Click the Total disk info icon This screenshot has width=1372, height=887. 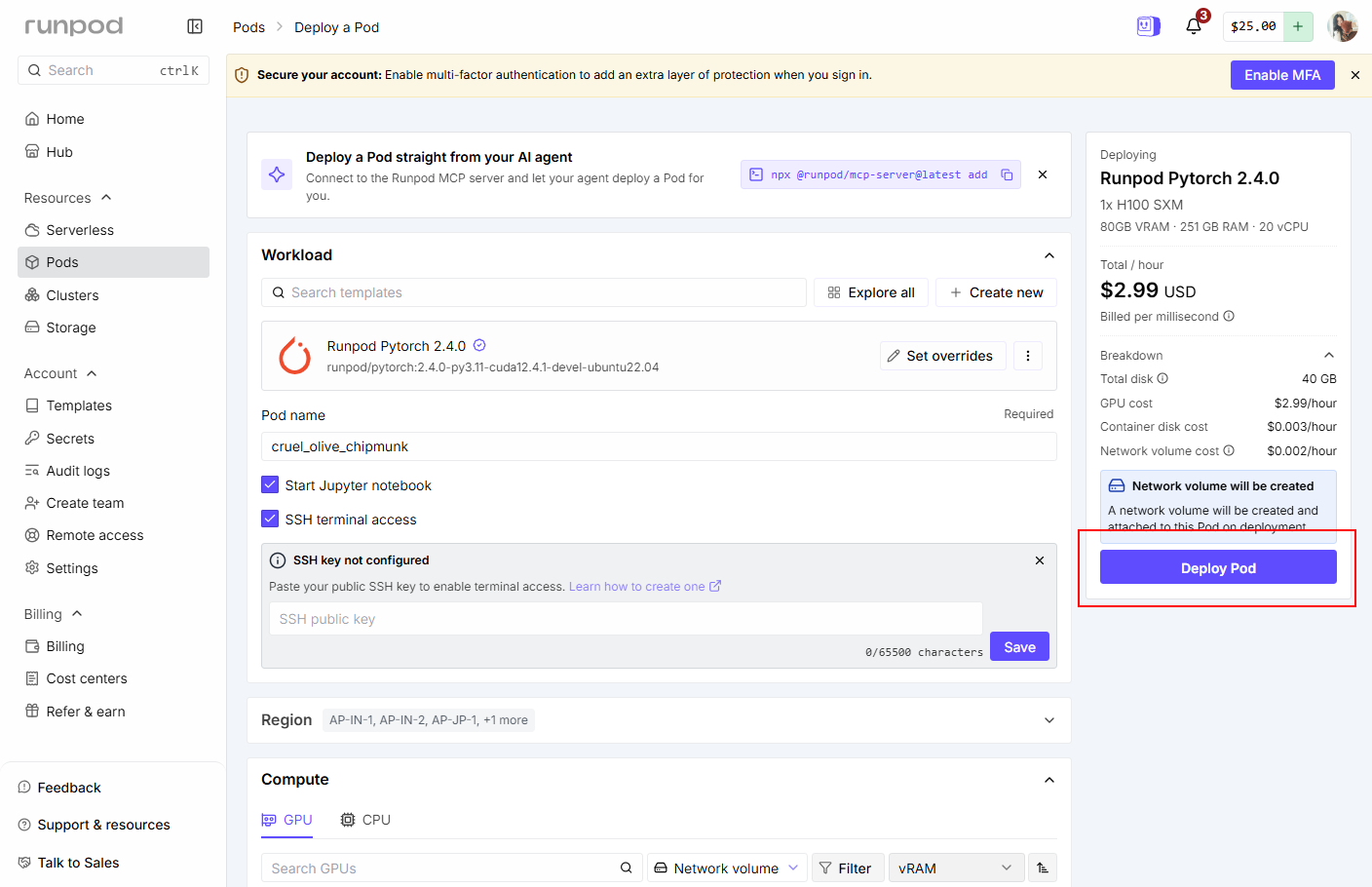click(x=1162, y=378)
